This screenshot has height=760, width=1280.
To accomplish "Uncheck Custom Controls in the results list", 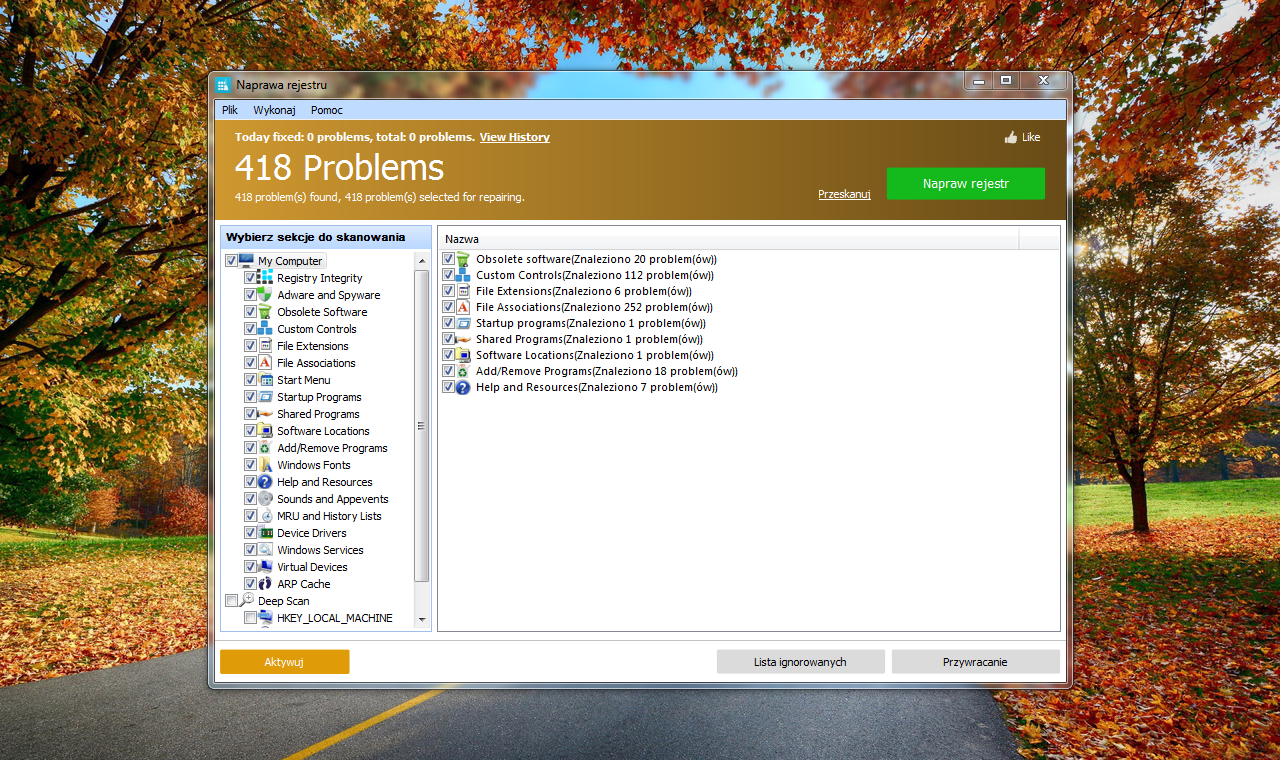I will (x=449, y=275).
